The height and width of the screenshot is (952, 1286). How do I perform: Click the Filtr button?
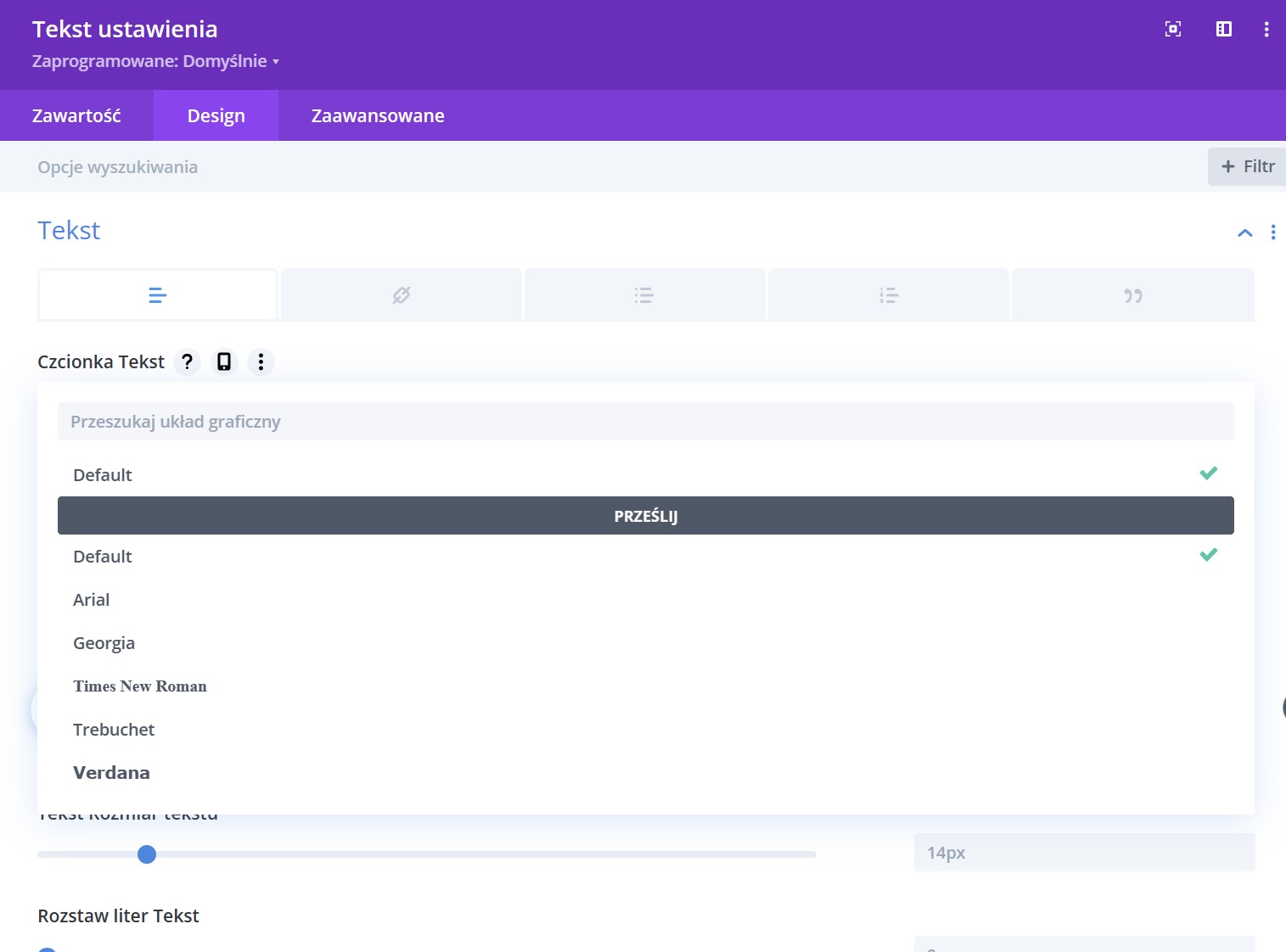coord(1248,166)
